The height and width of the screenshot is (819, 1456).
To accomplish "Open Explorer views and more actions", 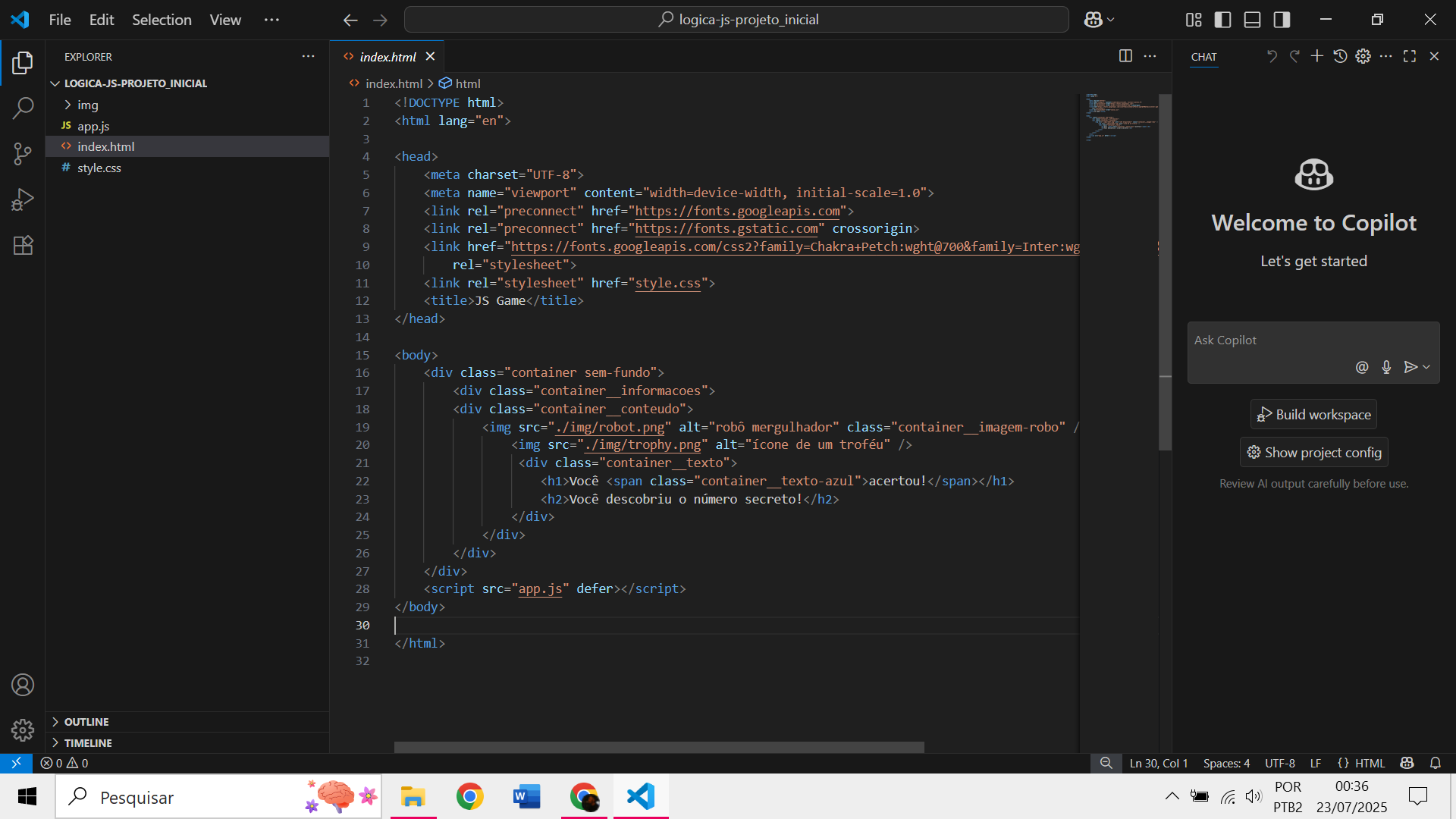I will (x=308, y=56).
